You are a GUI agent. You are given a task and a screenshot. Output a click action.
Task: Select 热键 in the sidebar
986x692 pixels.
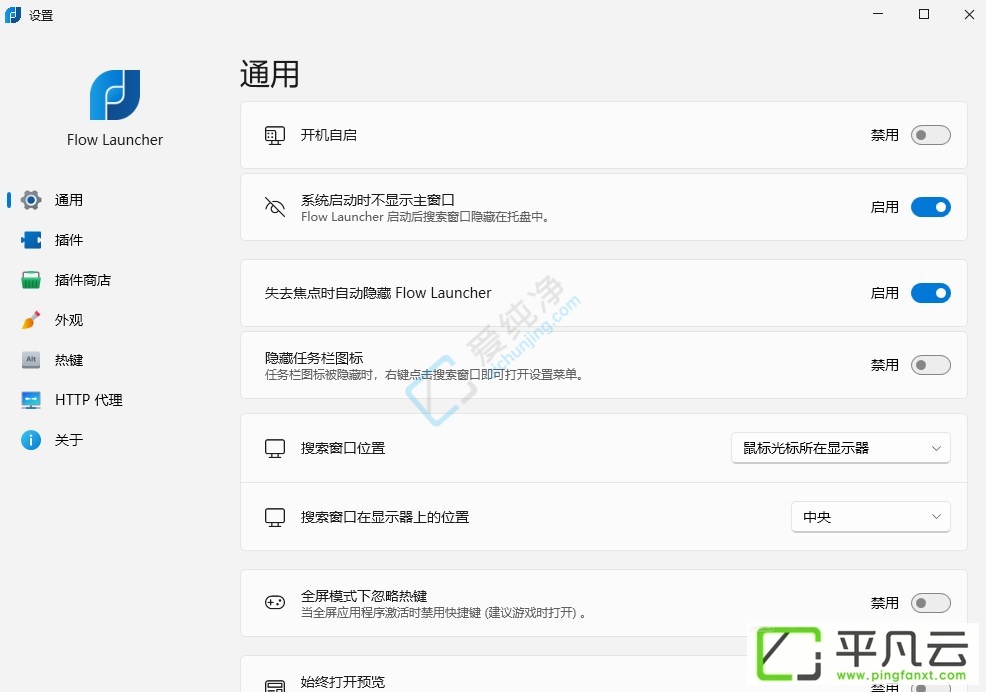coord(69,360)
